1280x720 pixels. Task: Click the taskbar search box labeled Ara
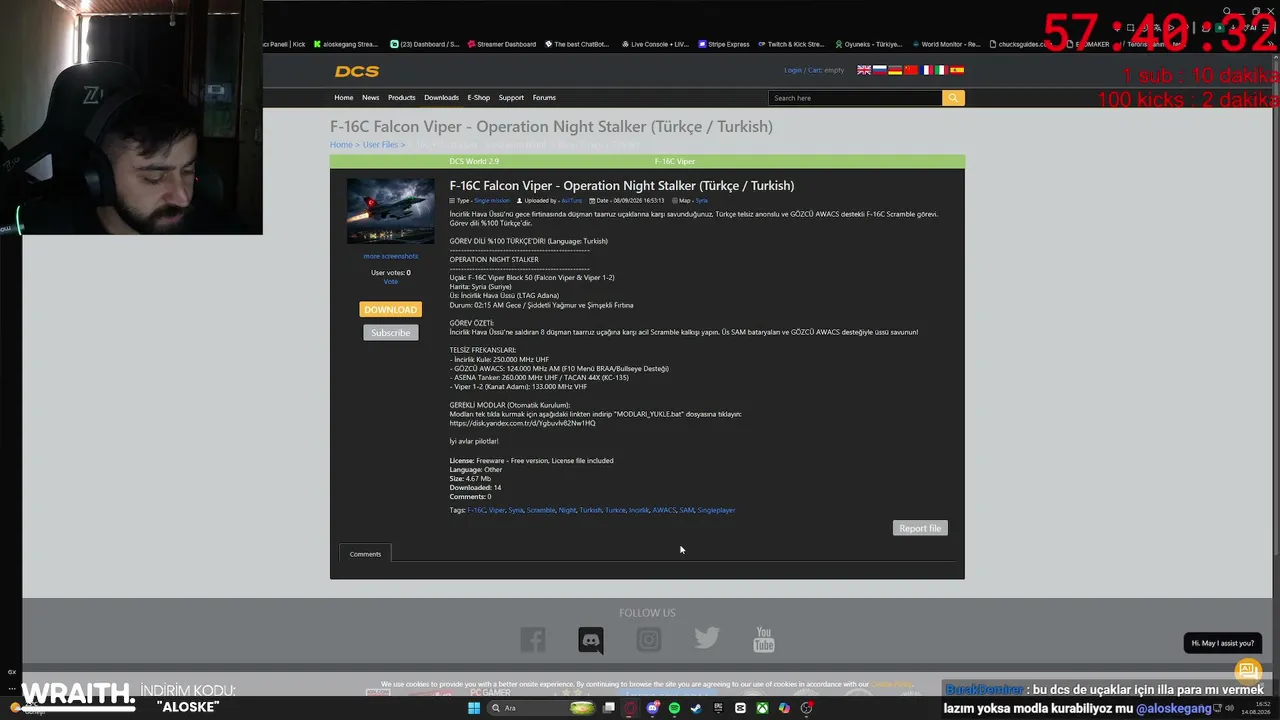pos(542,708)
